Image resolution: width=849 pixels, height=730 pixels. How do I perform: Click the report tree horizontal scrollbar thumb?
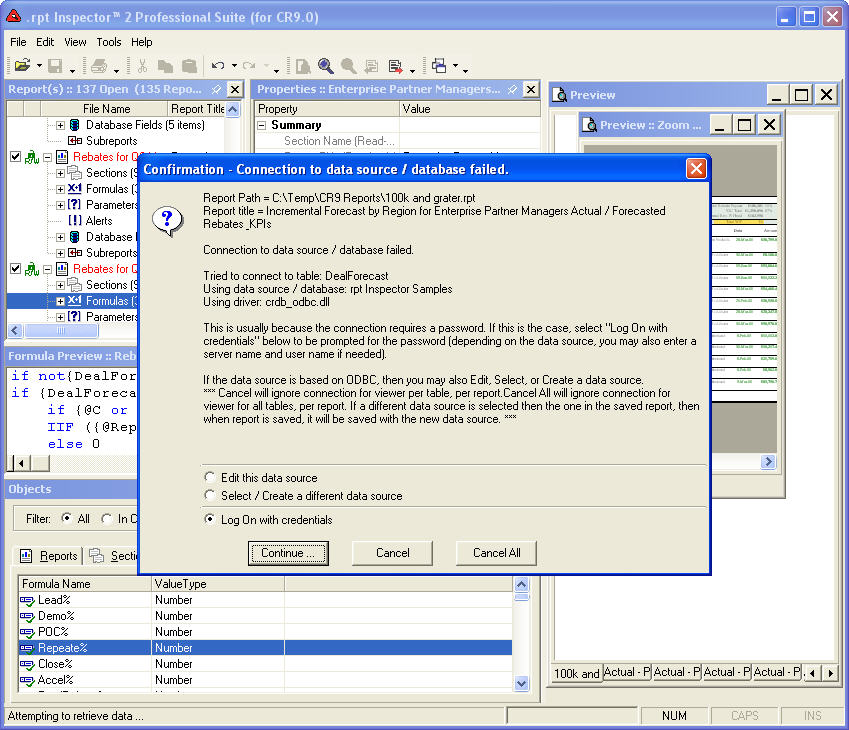tap(61, 330)
